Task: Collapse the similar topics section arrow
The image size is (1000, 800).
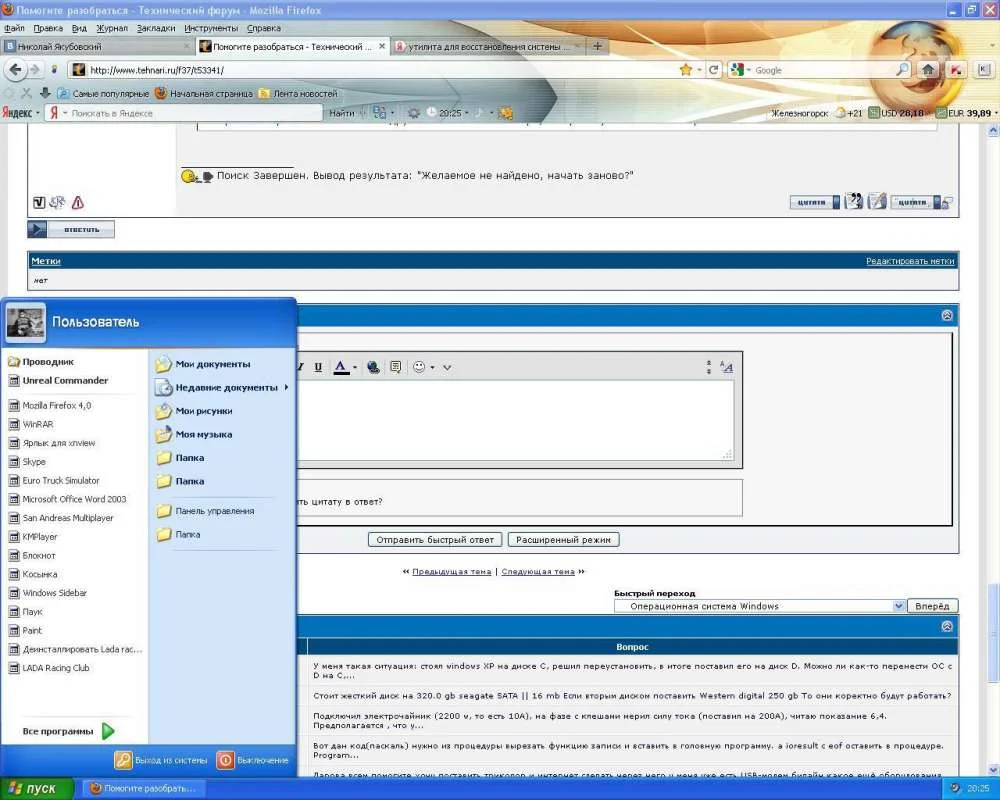Action: [x=946, y=626]
